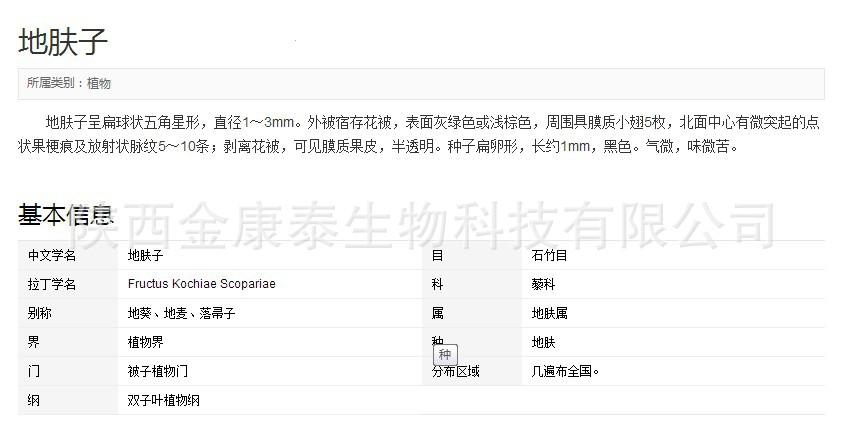Viewport: 844px width, 432px height.
Task: Select the 石竹目 value
Action: (x=549, y=256)
